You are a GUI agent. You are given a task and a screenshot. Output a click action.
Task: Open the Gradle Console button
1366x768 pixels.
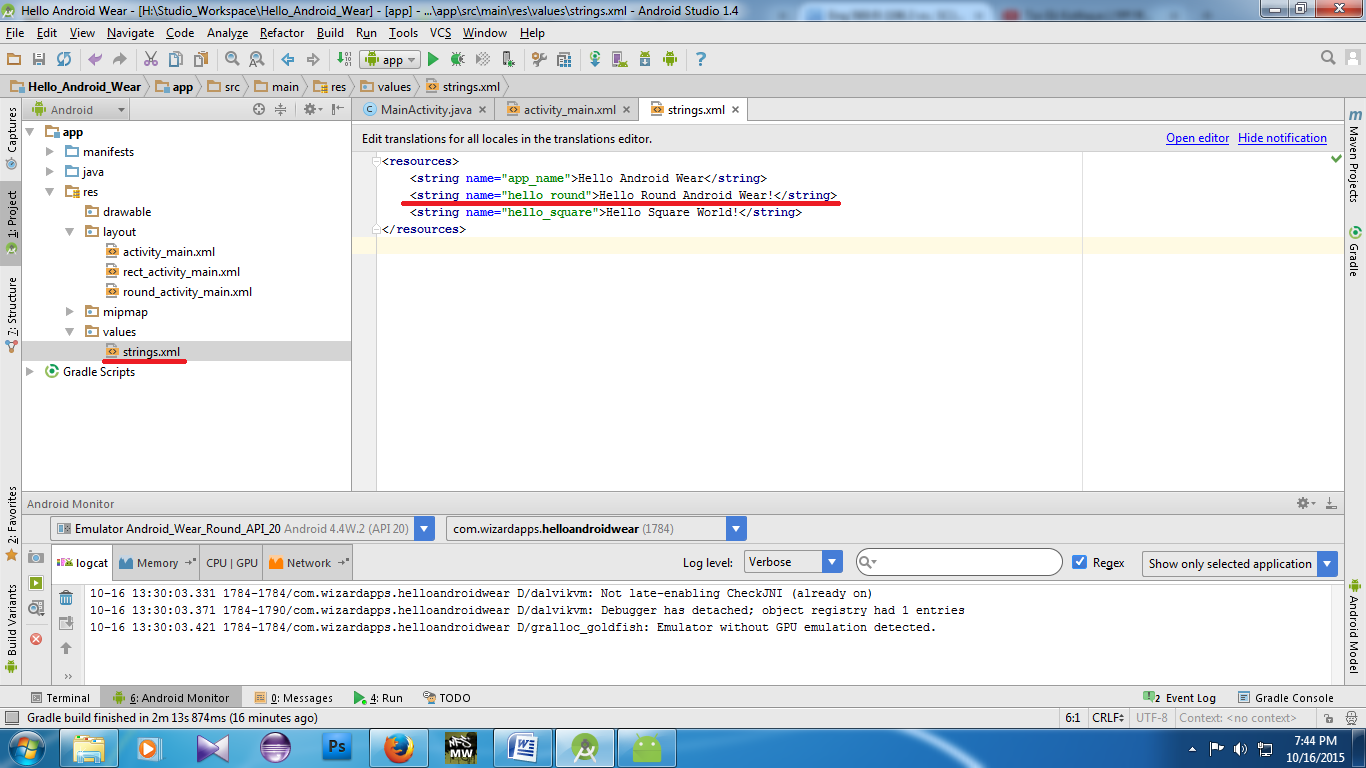pyautogui.click(x=1285, y=698)
